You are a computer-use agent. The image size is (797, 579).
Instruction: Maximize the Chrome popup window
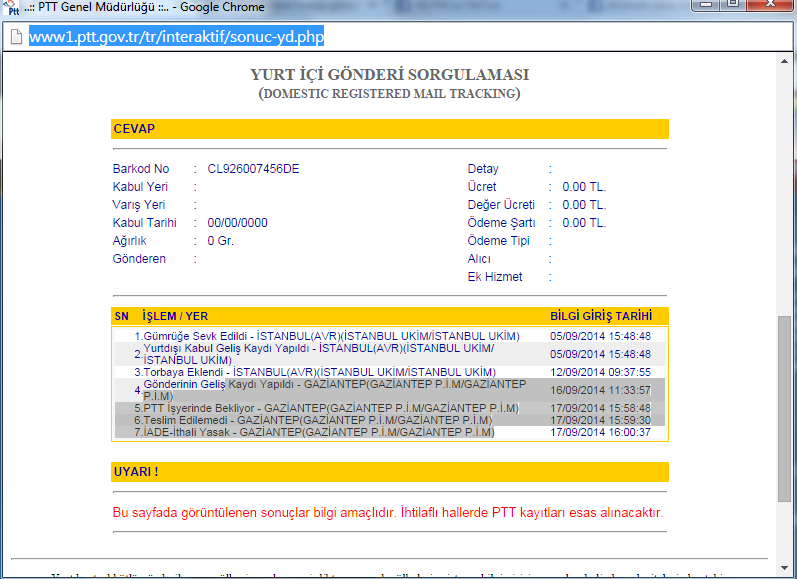[732, 4]
